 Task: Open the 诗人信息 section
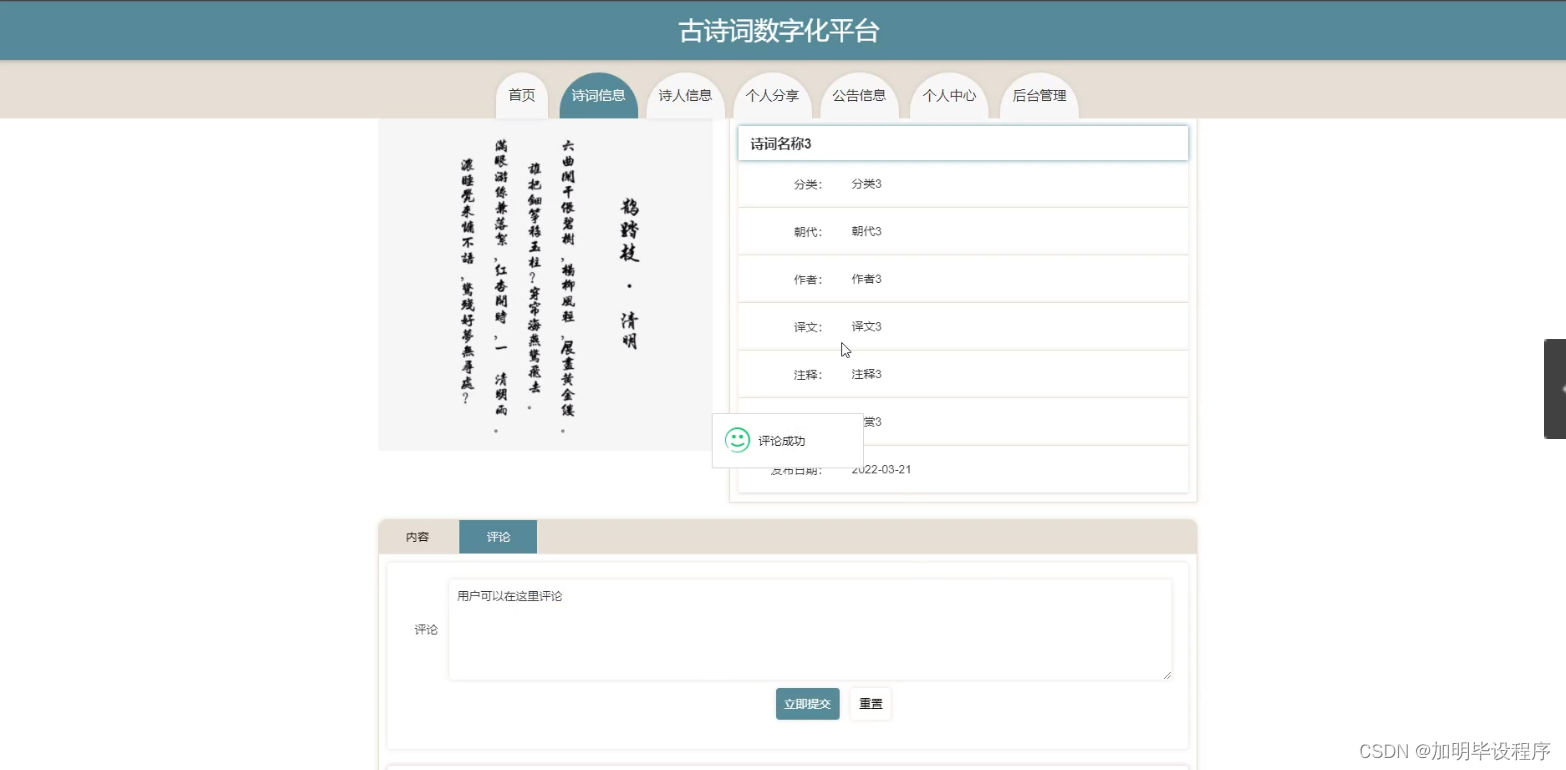pos(685,96)
